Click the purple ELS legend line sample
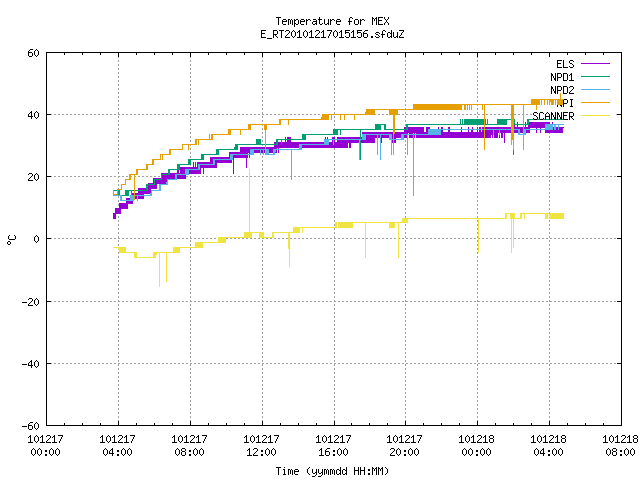This screenshot has width=640, height=480. click(x=595, y=64)
